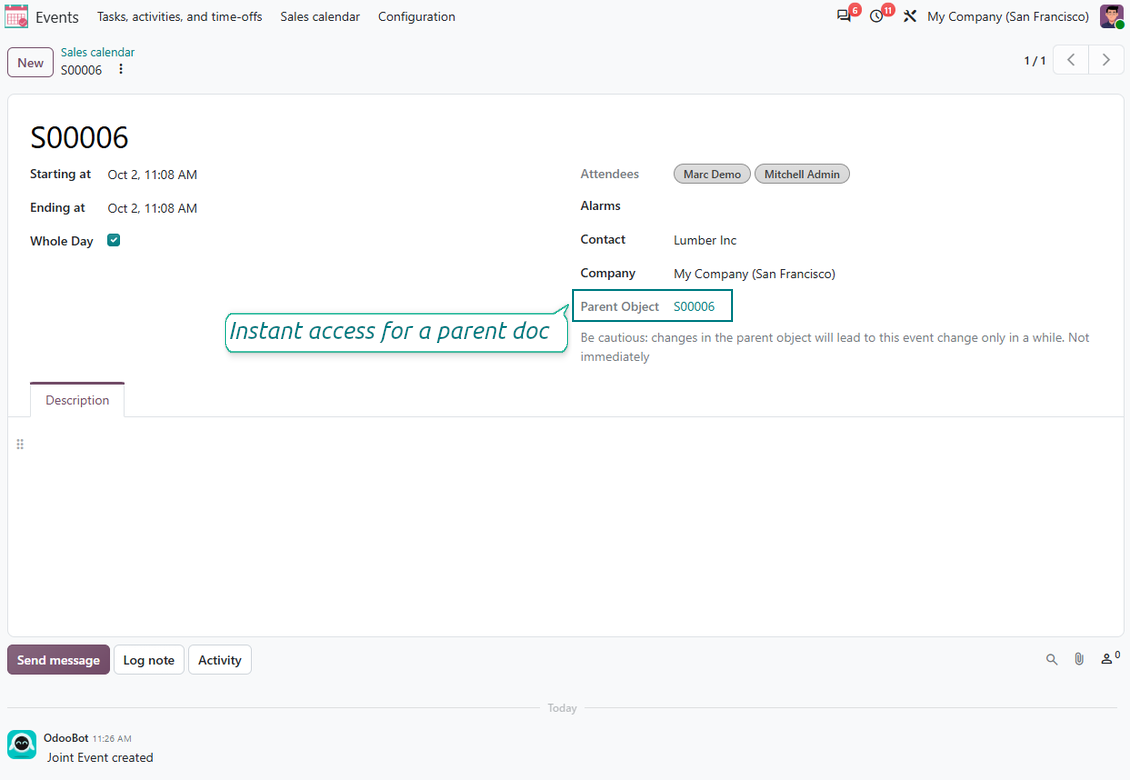The width and height of the screenshot is (1130, 780).
Task: Open the user avatar menu
Action: [1111, 16]
